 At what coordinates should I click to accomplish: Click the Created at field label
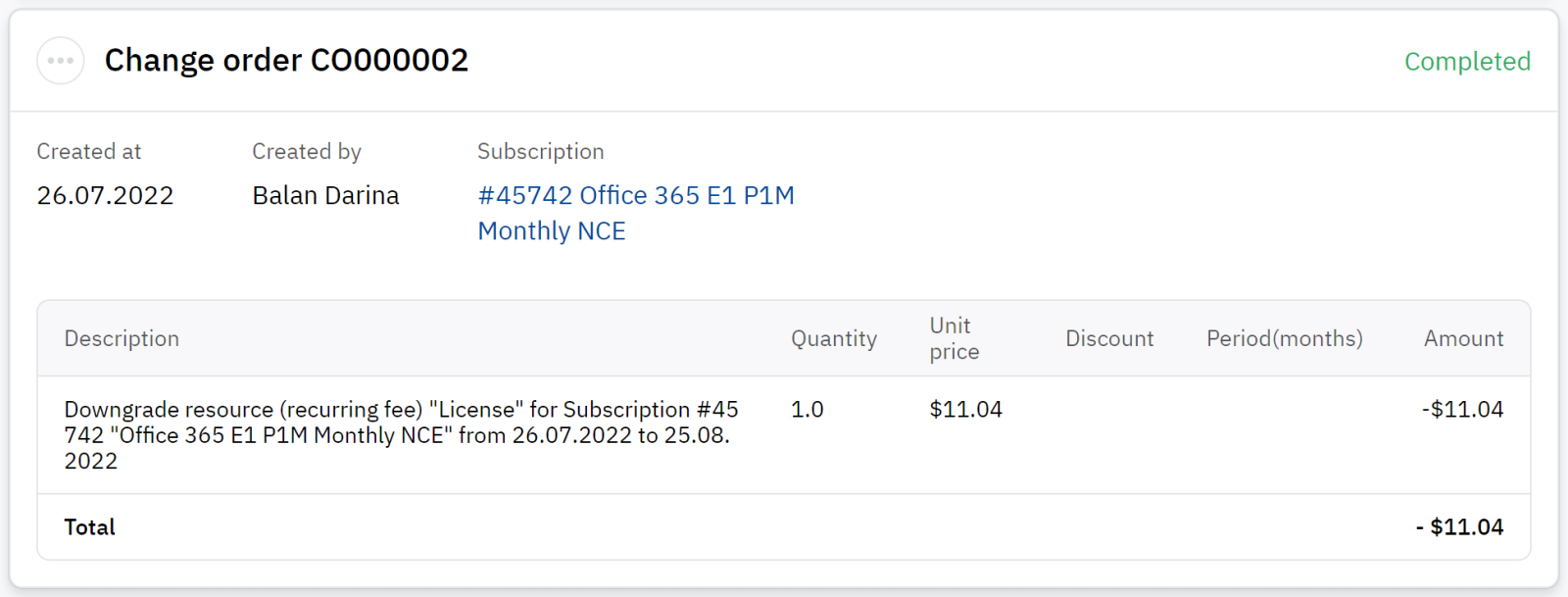coord(89,152)
